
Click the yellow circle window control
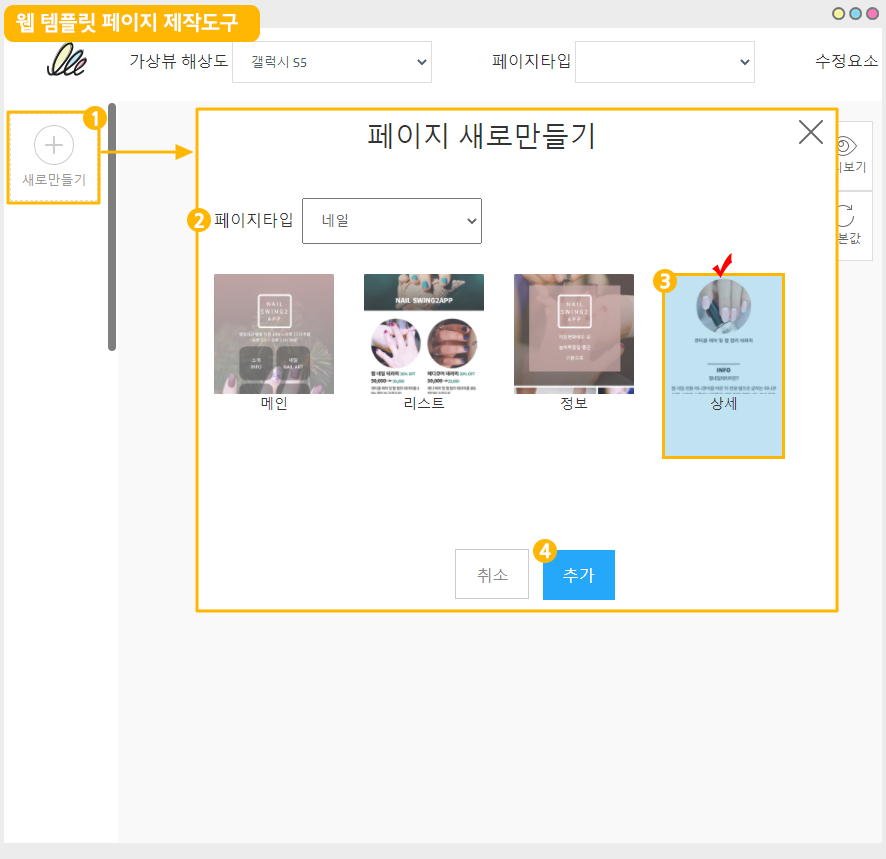pyautogui.click(x=838, y=13)
